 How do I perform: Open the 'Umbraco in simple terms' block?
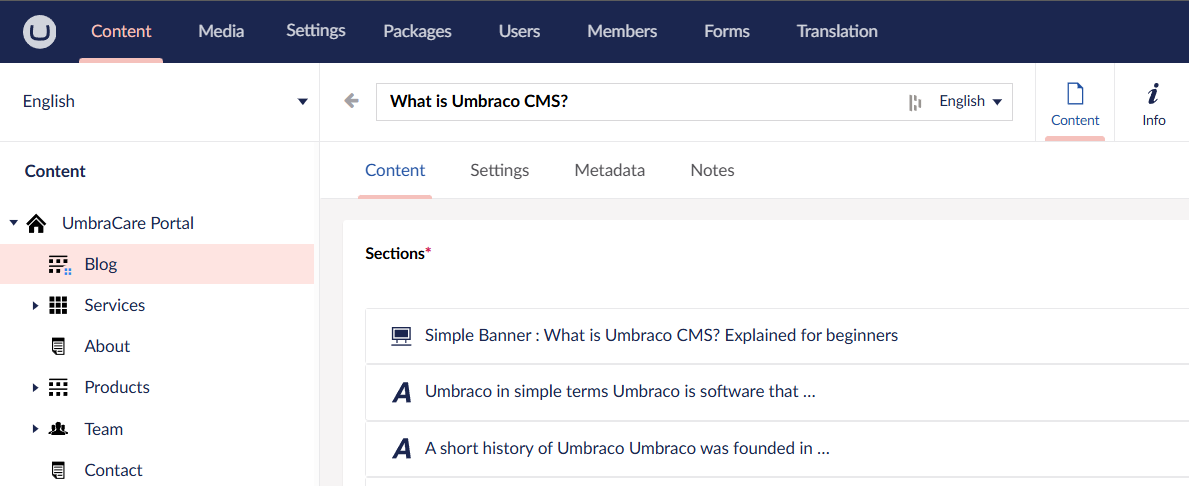tap(777, 392)
